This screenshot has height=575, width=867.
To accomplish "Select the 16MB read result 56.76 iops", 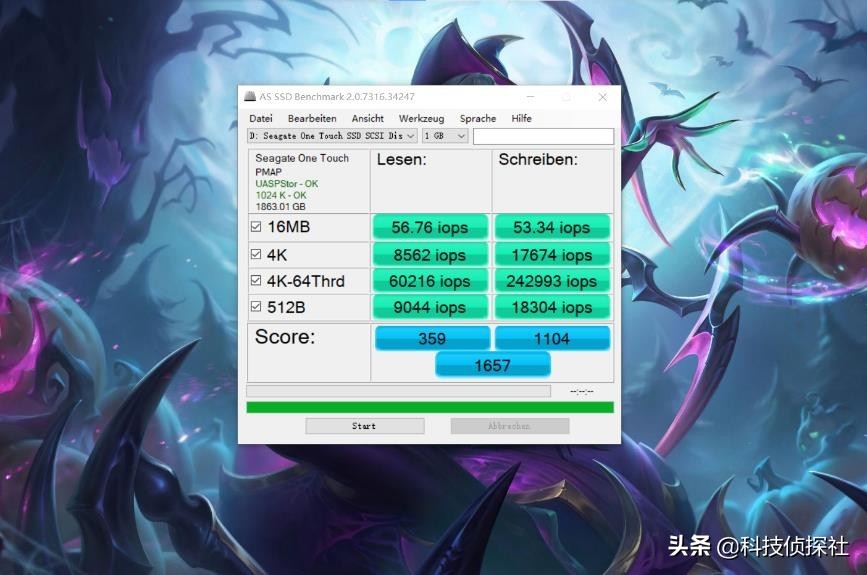I will 430,227.
